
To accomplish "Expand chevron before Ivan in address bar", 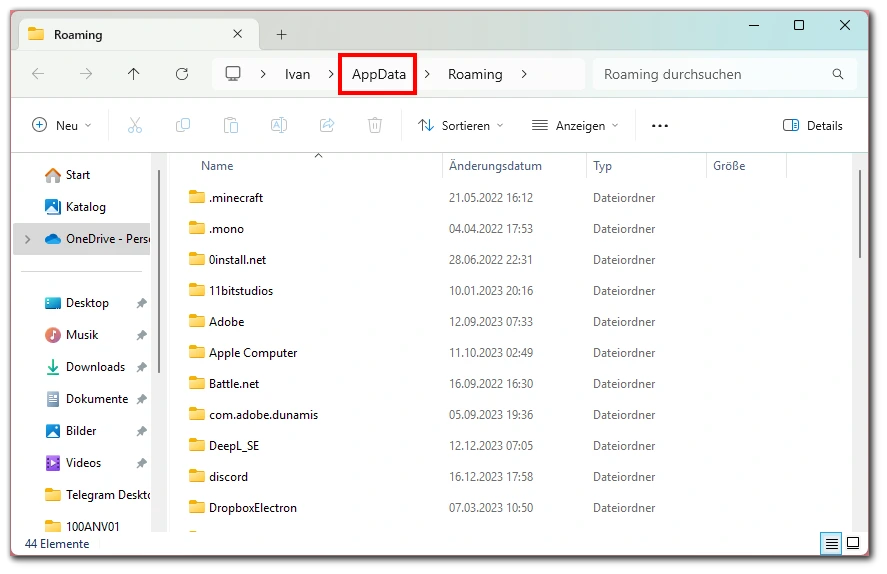I will pos(263,74).
